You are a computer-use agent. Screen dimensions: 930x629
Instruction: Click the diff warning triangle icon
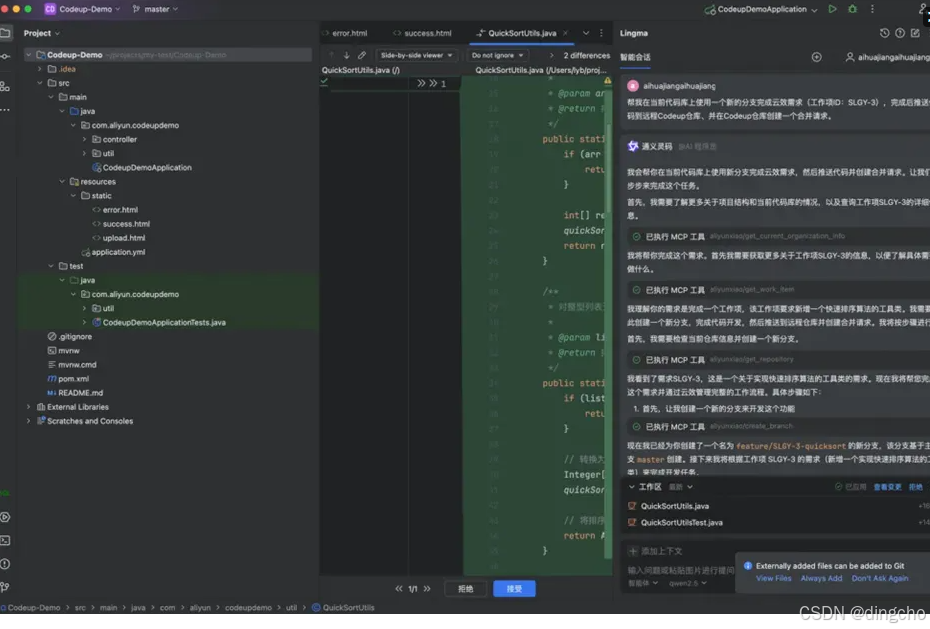607,81
